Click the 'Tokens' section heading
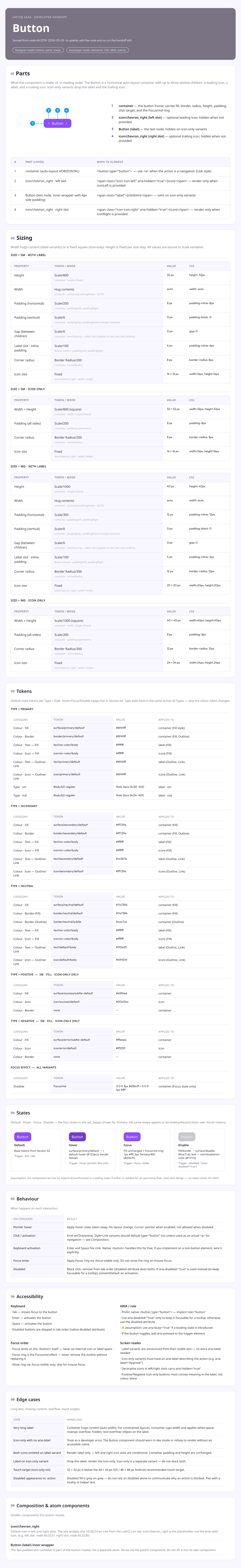 click(x=24, y=692)
